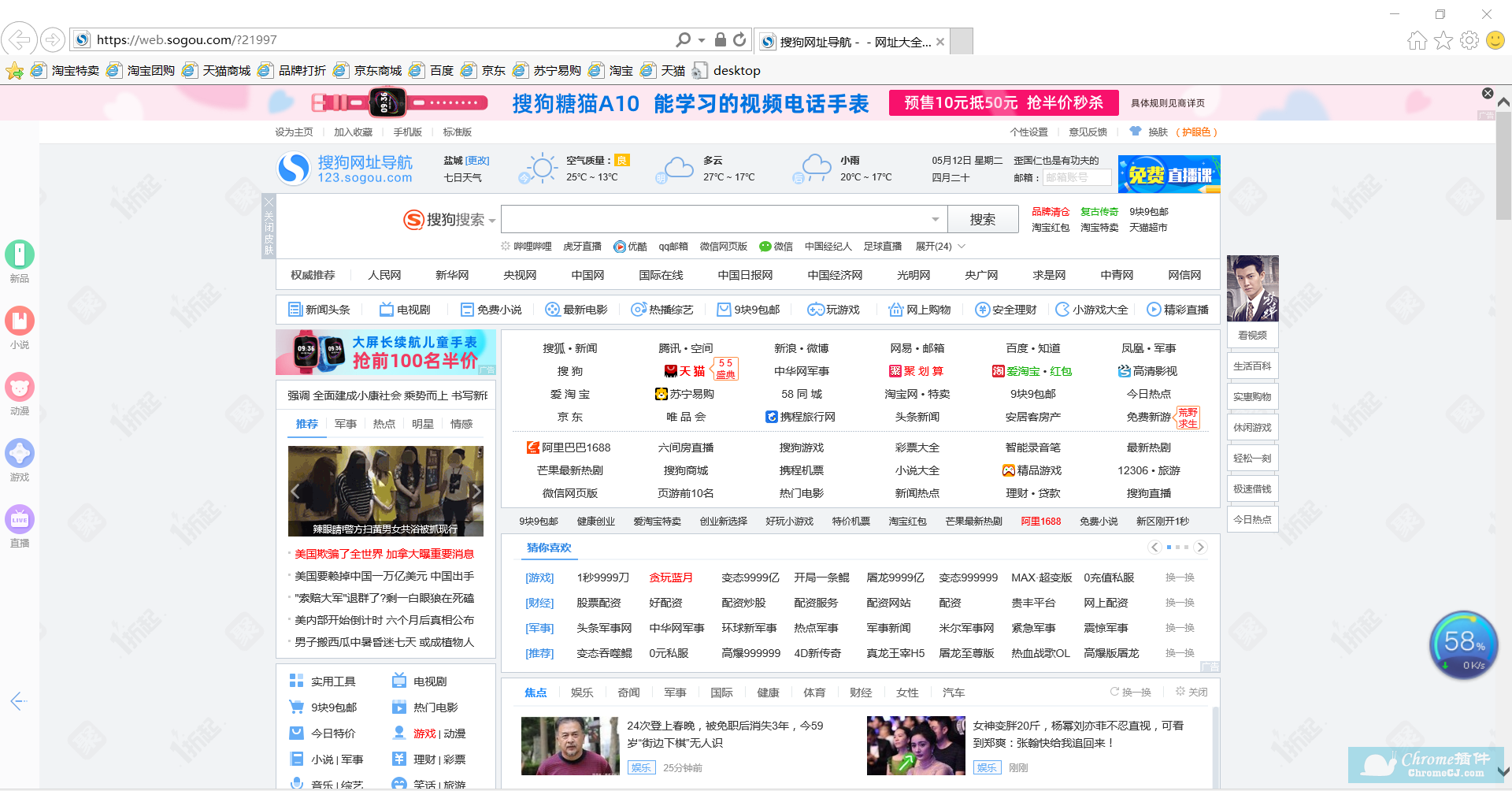Click 更改 to change city 盐城
Image resolution: width=1512 pixels, height=791 pixels.
pyautogui.click(x=477, y=161)
